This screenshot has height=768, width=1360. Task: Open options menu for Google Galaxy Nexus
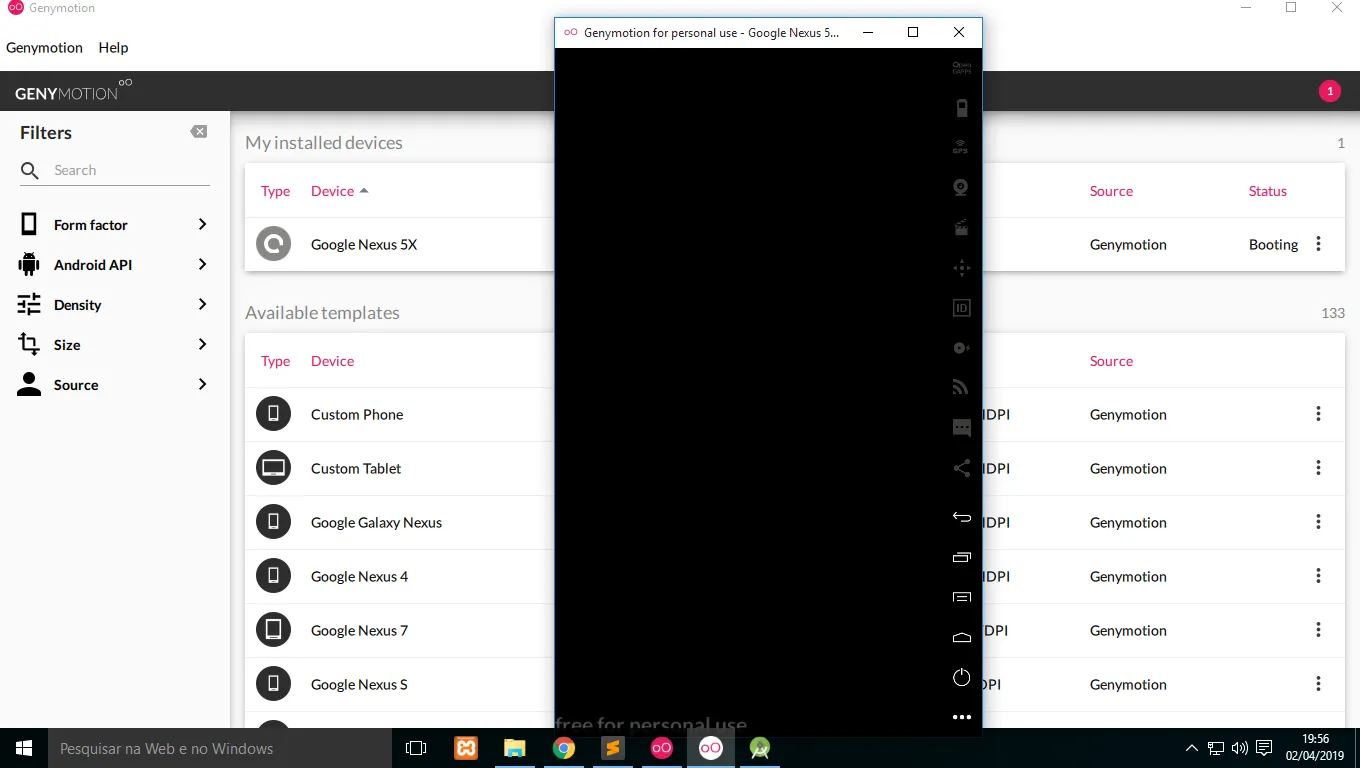click(1318, 522)
